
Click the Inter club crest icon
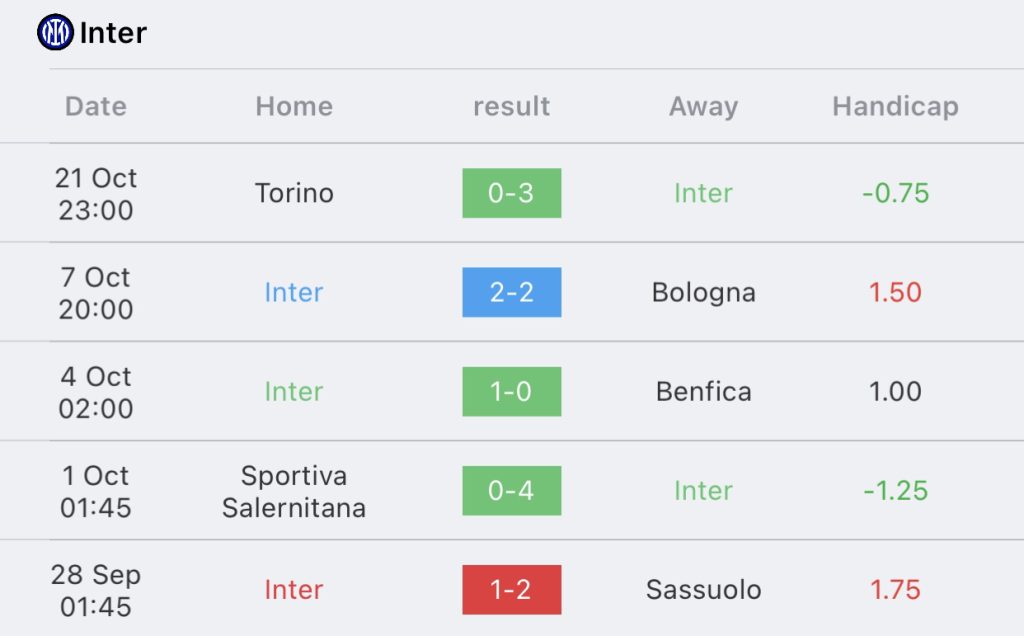55,33
